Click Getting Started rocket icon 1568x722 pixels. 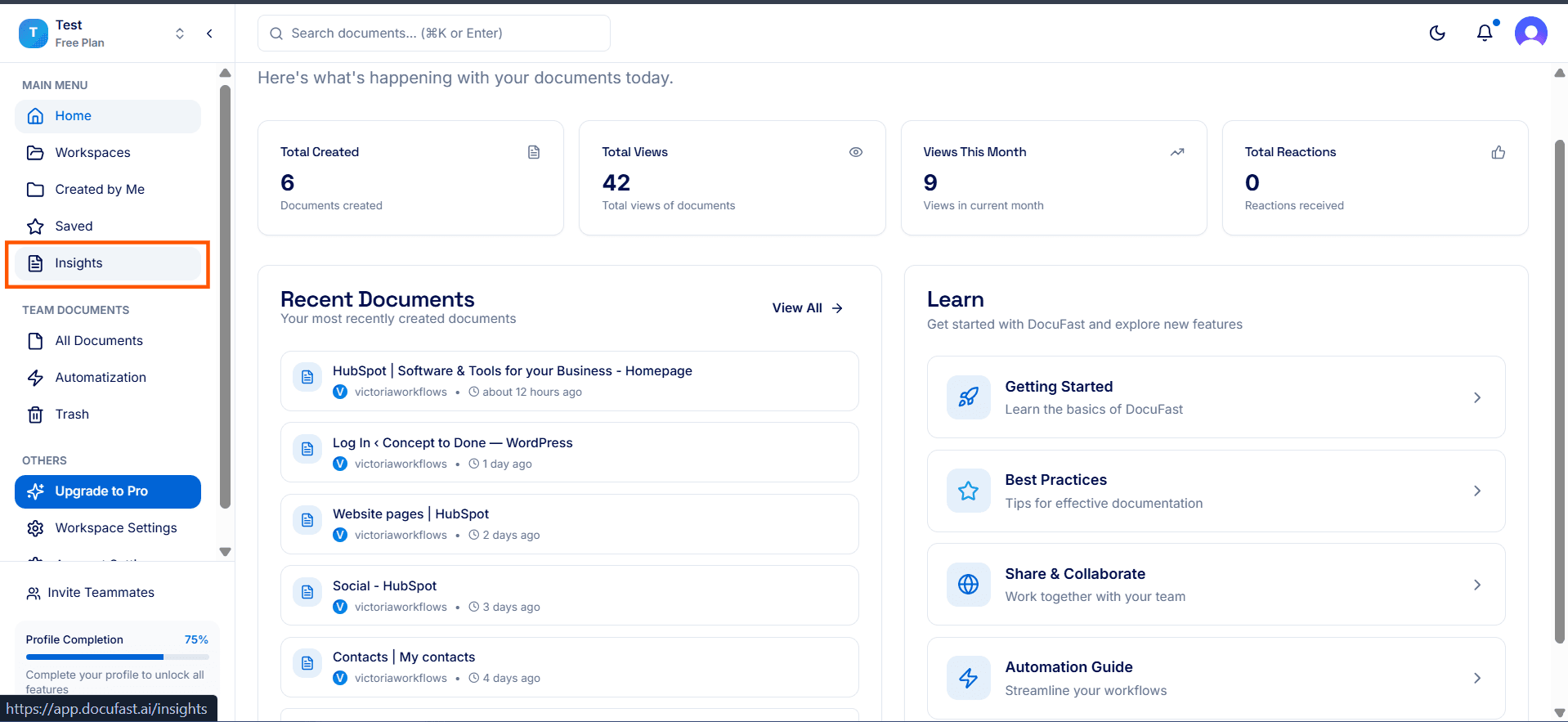point(969,397)
